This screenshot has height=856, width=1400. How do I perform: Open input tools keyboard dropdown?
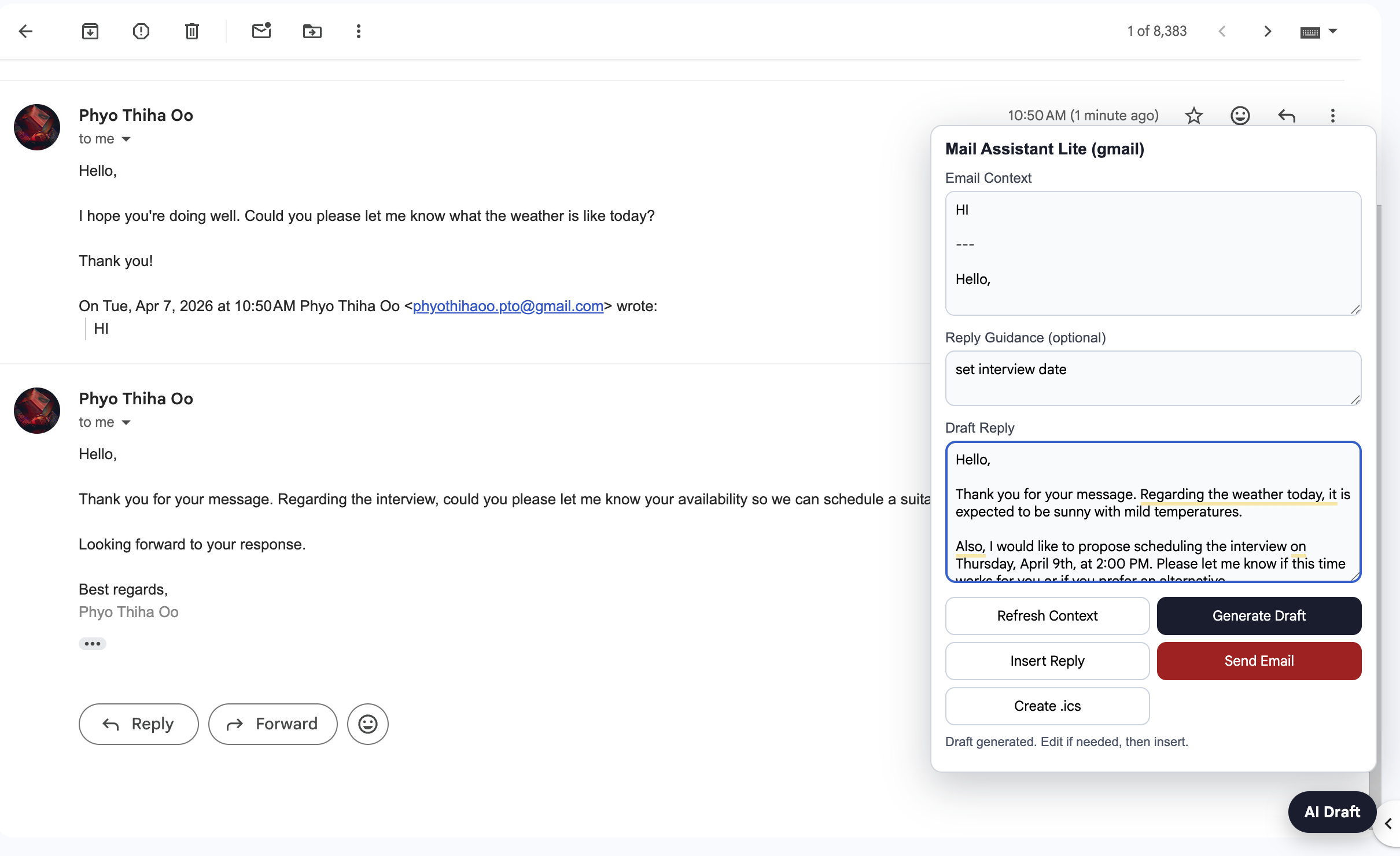tap(1333, 31)
